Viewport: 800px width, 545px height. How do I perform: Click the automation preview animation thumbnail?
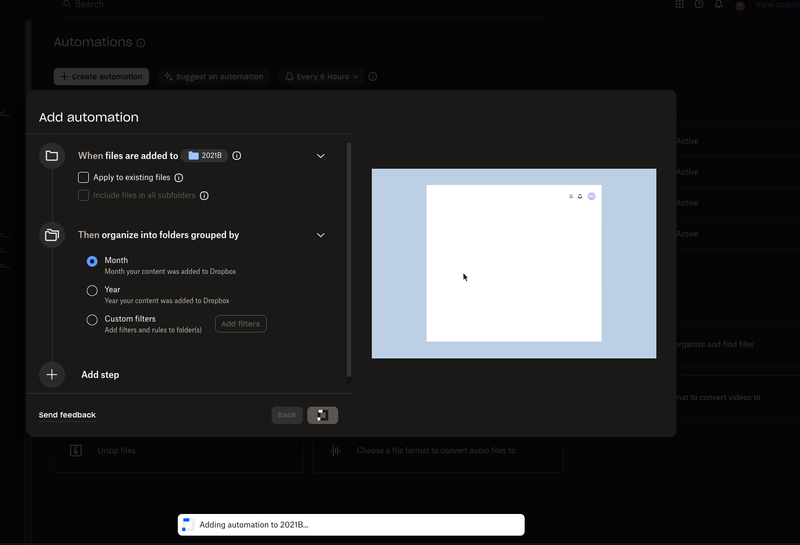click(x=514, y=263)
